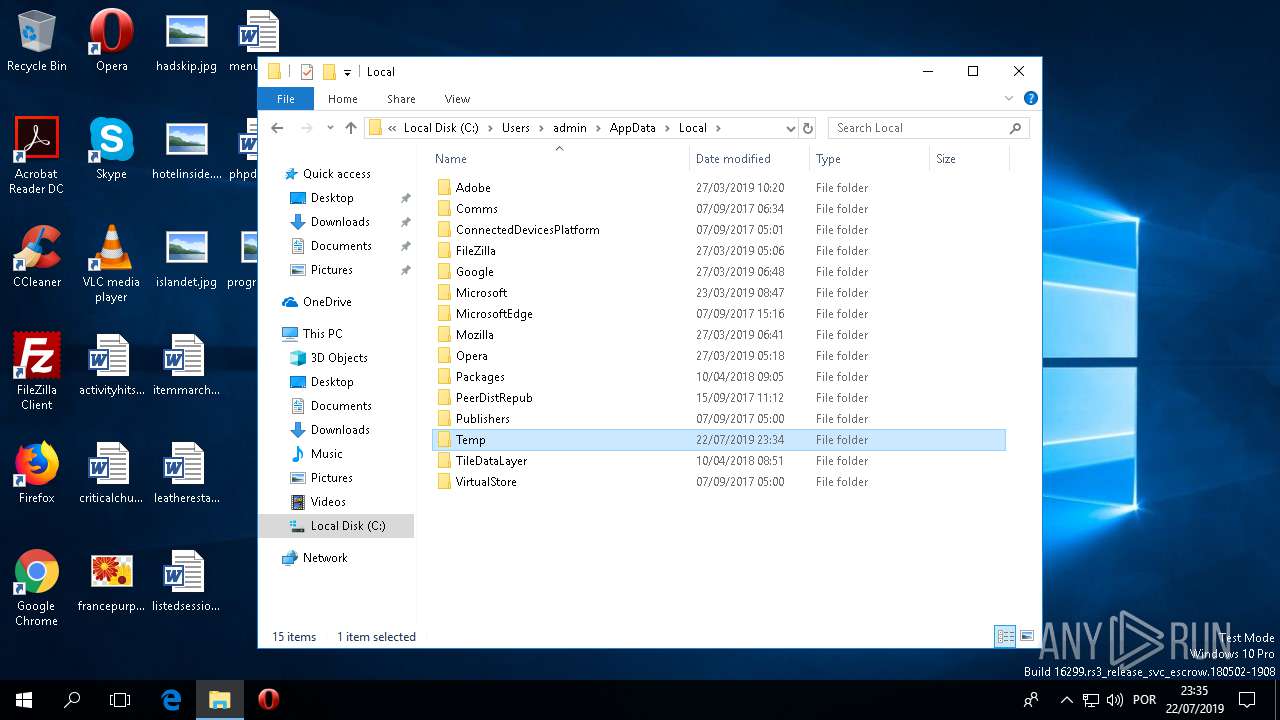
Task: Sort by the Size column header
Action: [x=969, y=158]
